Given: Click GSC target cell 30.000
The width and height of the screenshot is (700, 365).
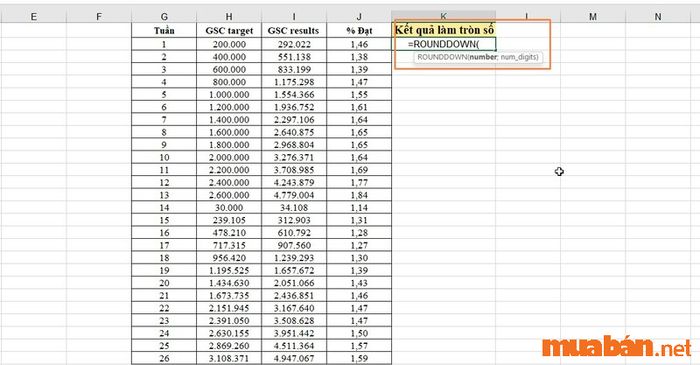Looking at the screenshot, I should coord(229,207).
